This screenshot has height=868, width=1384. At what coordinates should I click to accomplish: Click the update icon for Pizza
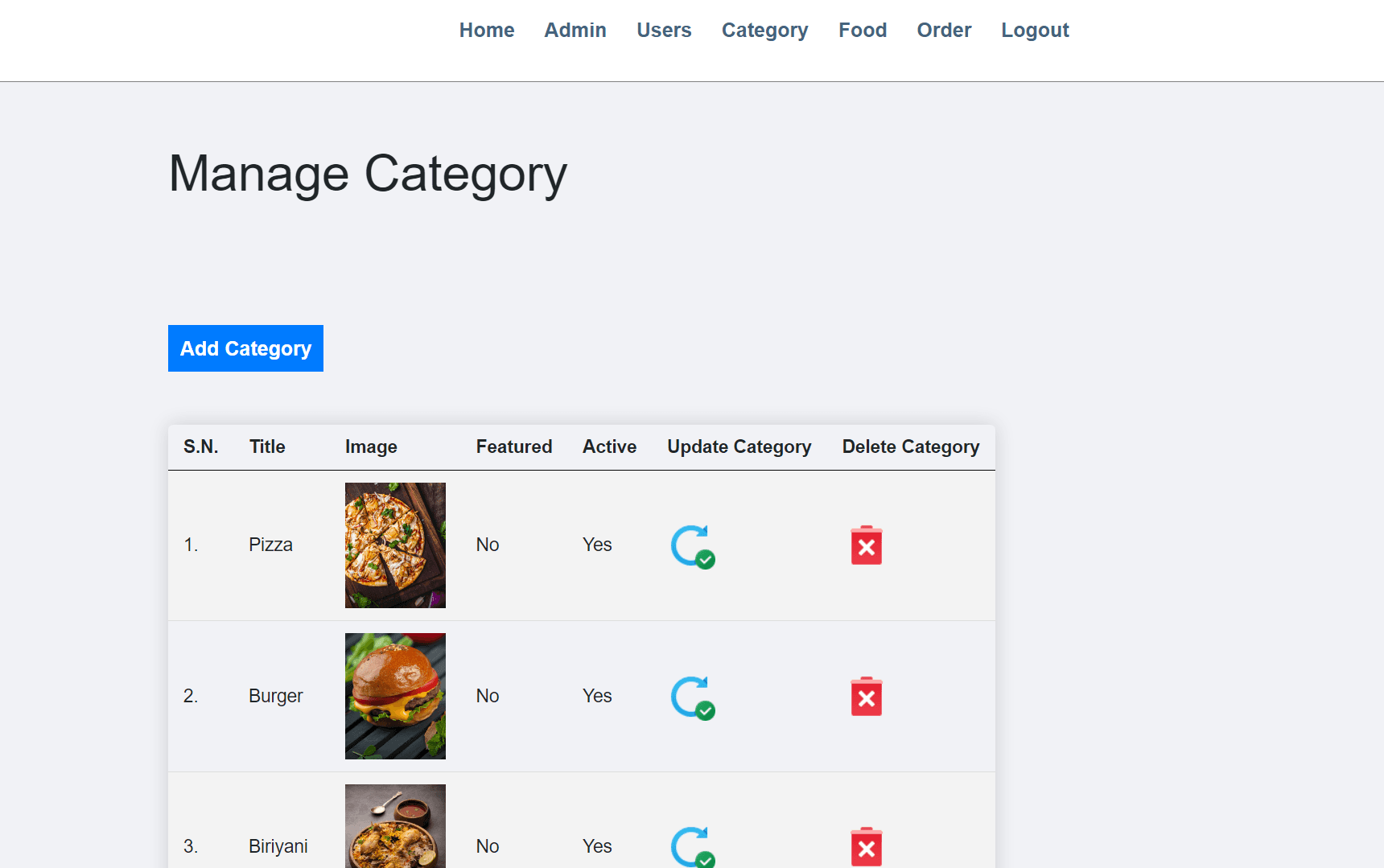click(692, 546)
